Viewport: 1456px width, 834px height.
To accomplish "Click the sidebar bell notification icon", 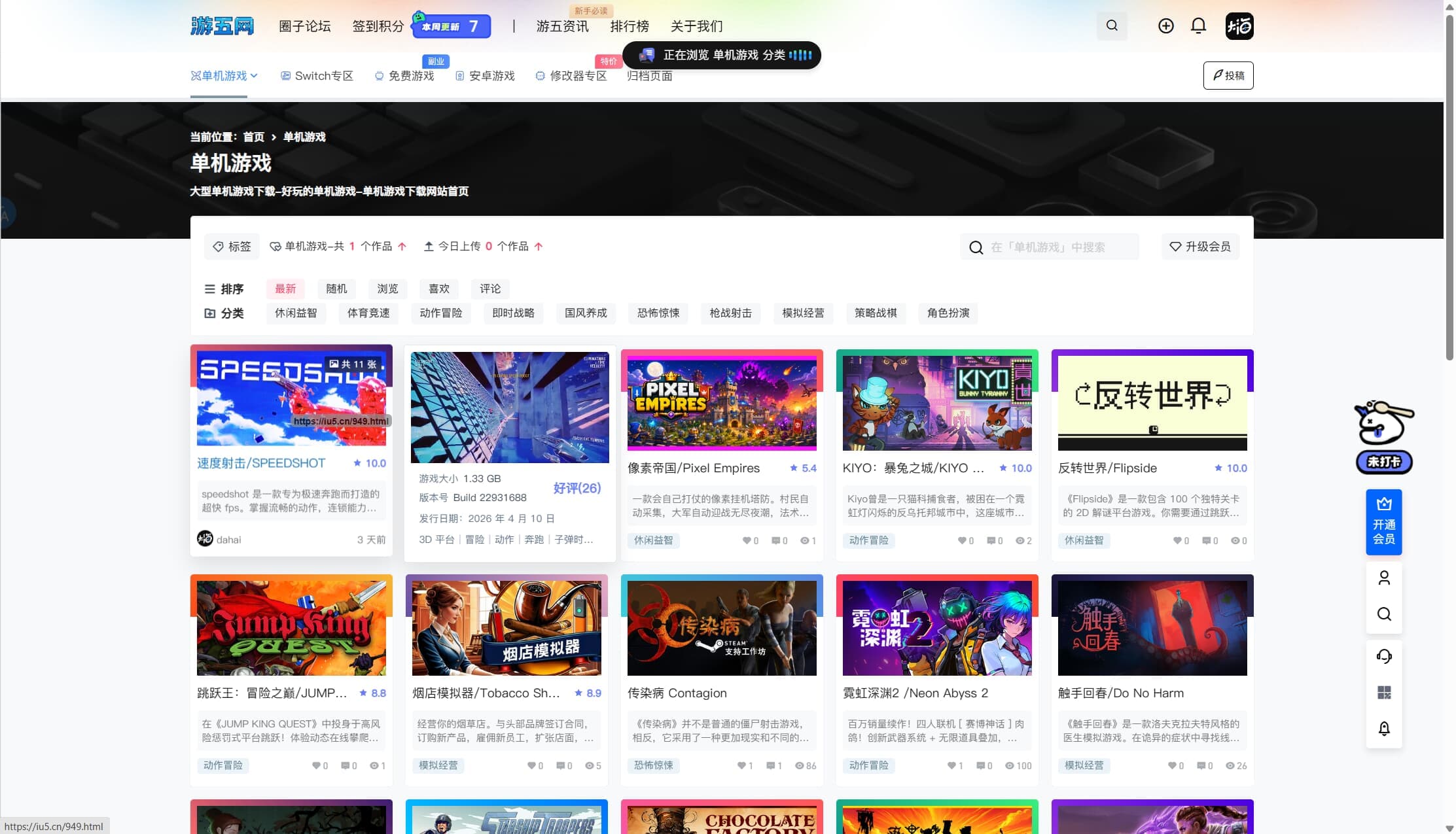I will tap(1384, 729).
